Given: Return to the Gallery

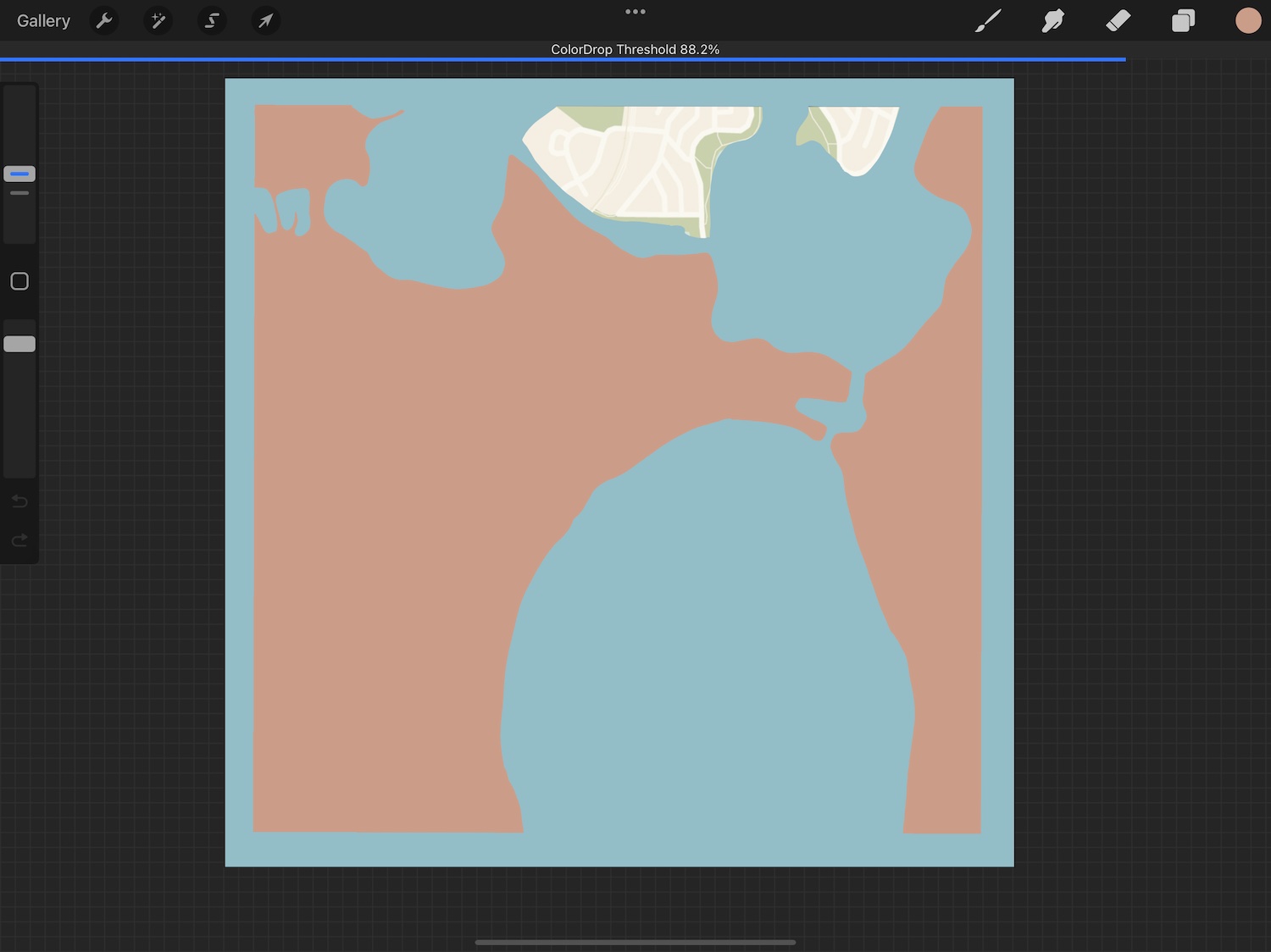Looking at the screenshot, I should tap(43, 20).
